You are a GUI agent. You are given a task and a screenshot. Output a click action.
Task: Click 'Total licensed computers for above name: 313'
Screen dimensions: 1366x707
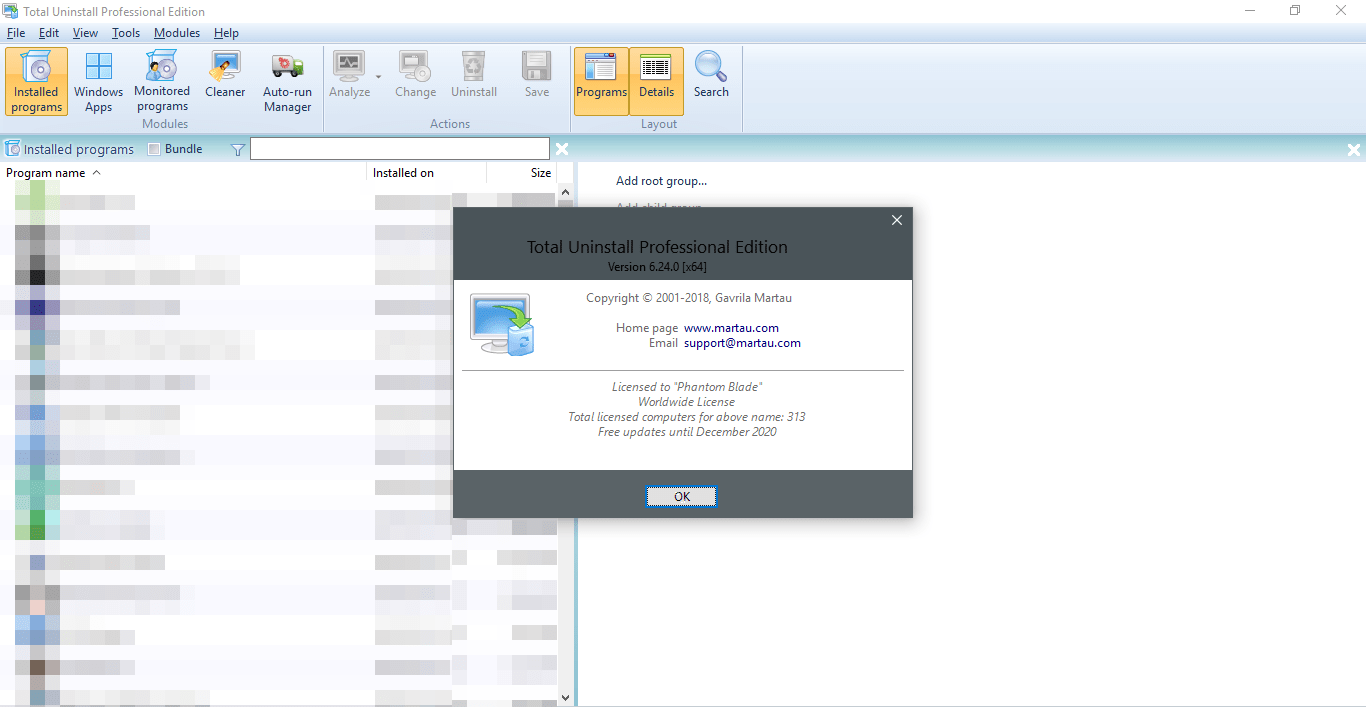[x=687, y=417]
